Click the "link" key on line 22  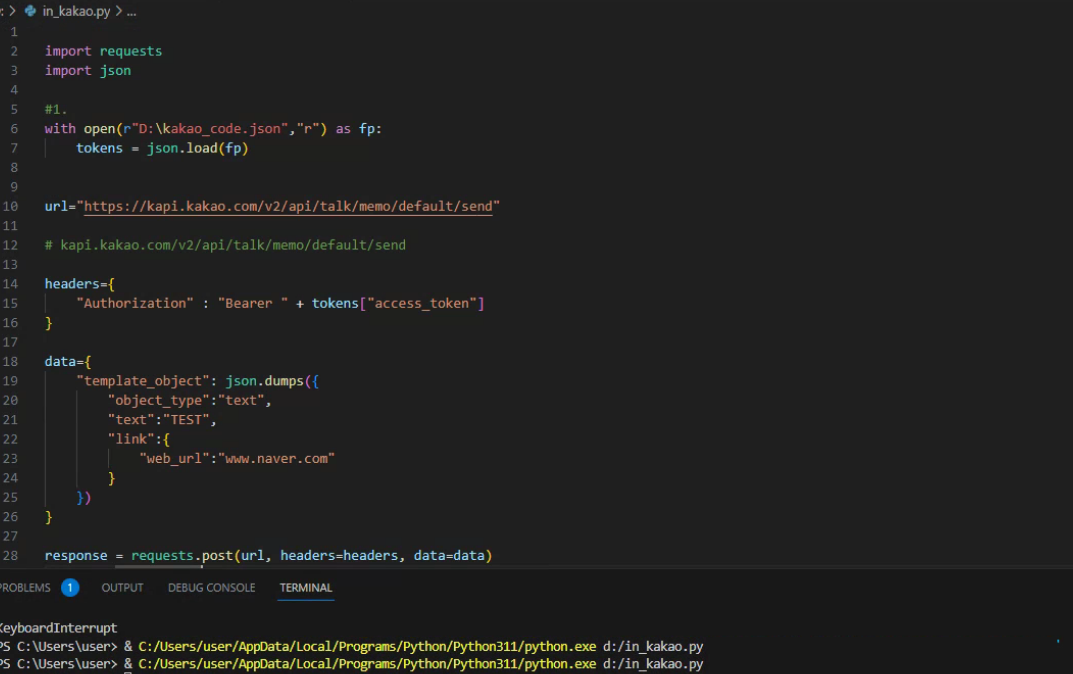pos(131,439)
